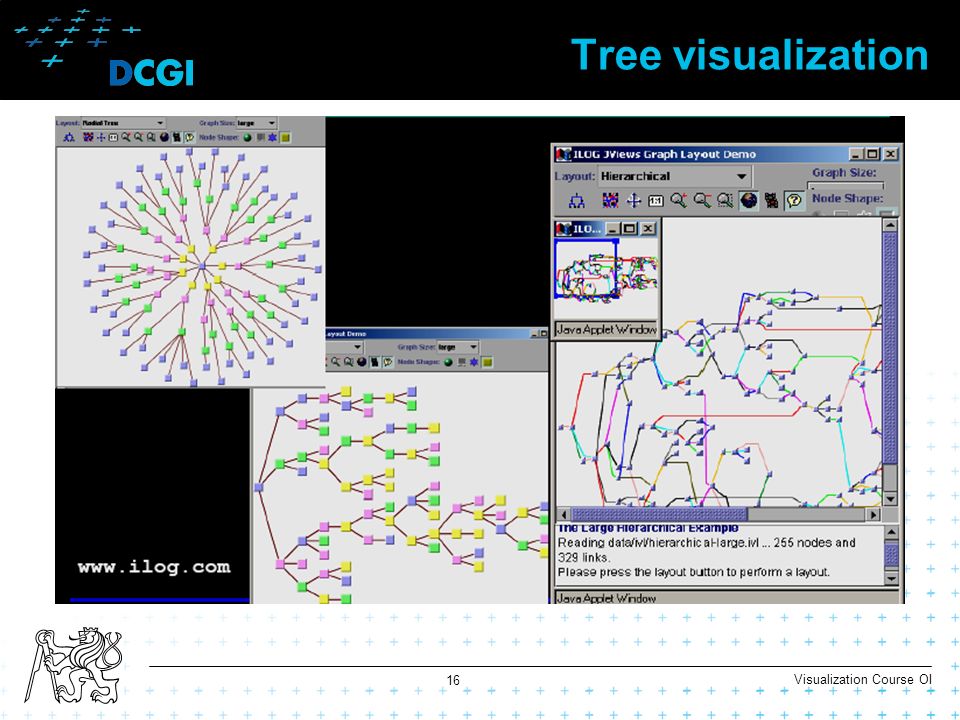Click randomize nodes icon in Hierarchical window

pos(610,200)
